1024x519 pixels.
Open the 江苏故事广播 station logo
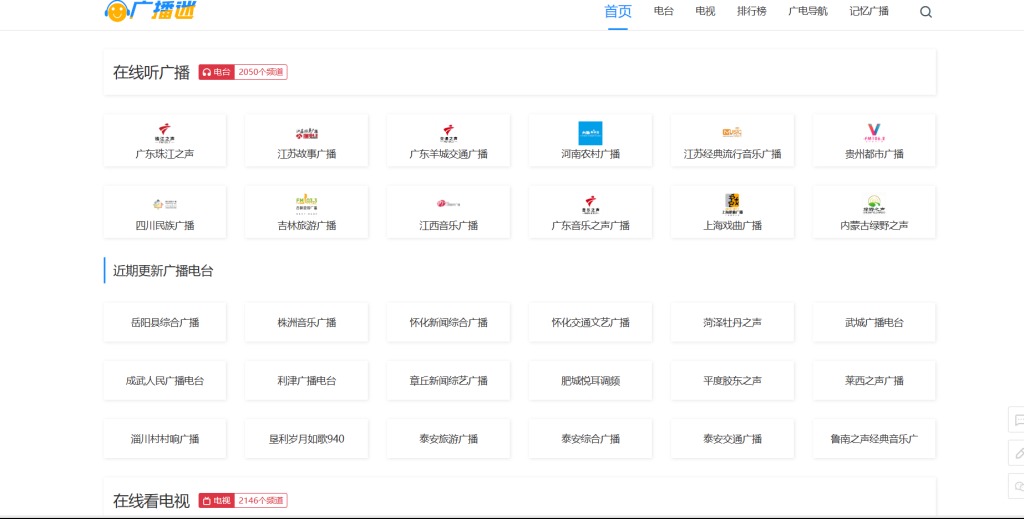306,133
